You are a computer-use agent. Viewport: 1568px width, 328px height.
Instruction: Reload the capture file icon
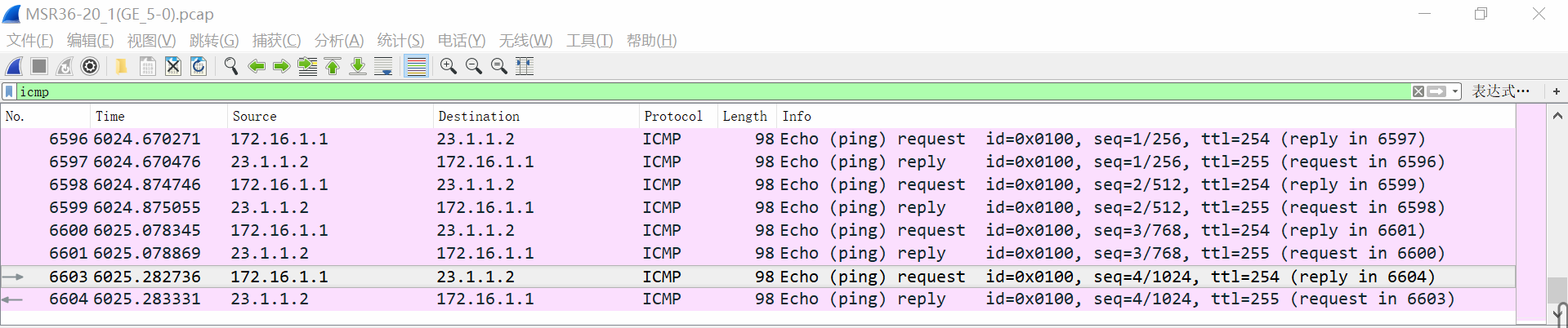pos(199,66)
